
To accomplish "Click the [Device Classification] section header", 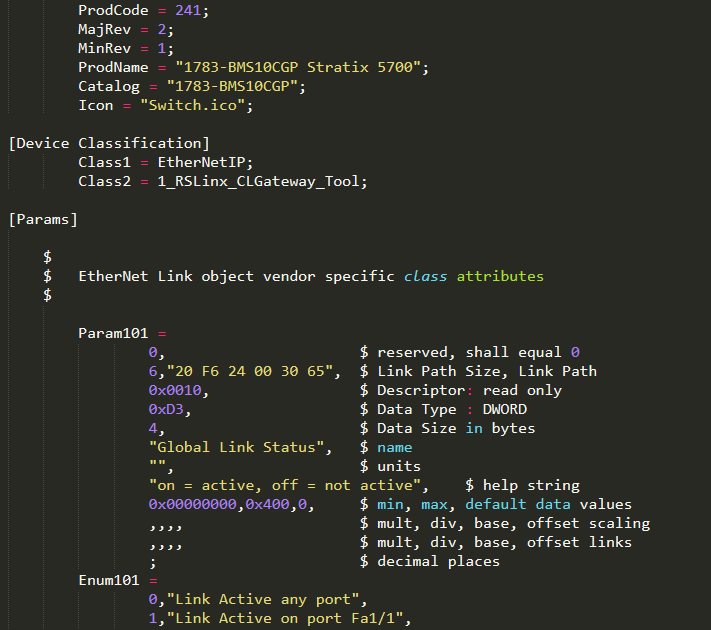I will pyautogui.click(x=109, y=143).
